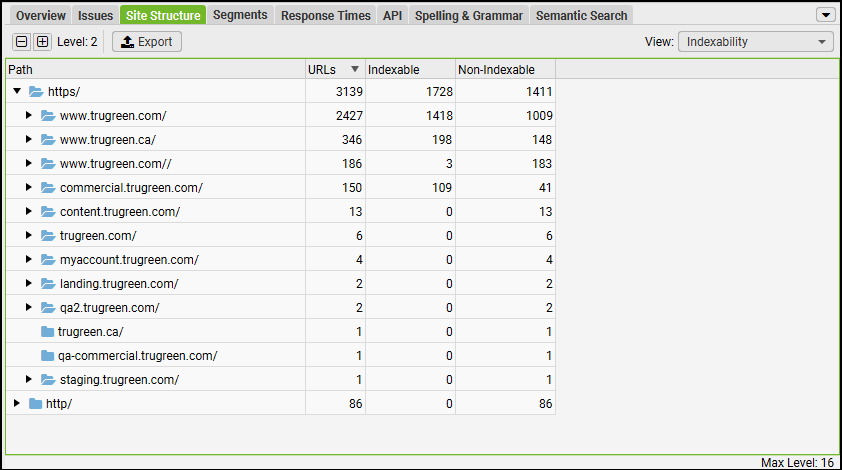
Task: Switch to the Issues tab
Action: (x=95, y=16)
